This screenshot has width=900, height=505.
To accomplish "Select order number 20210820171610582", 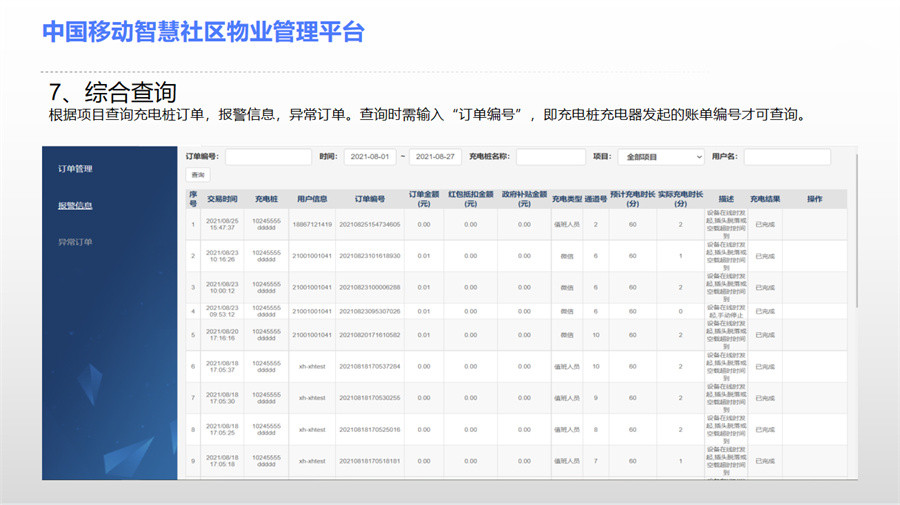I will tap(370, 335).
